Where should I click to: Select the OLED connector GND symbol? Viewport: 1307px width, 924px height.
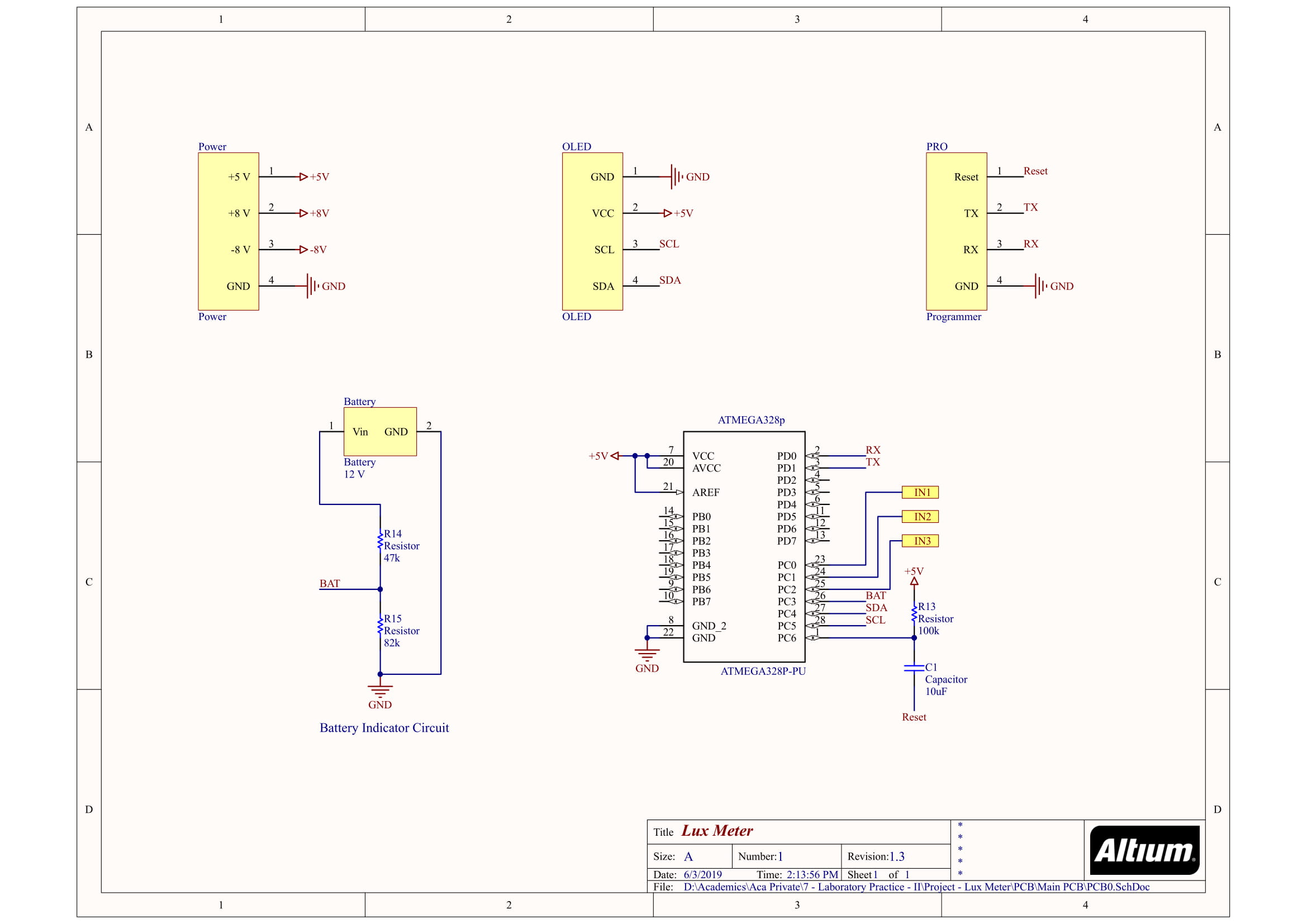coord(676,177)
